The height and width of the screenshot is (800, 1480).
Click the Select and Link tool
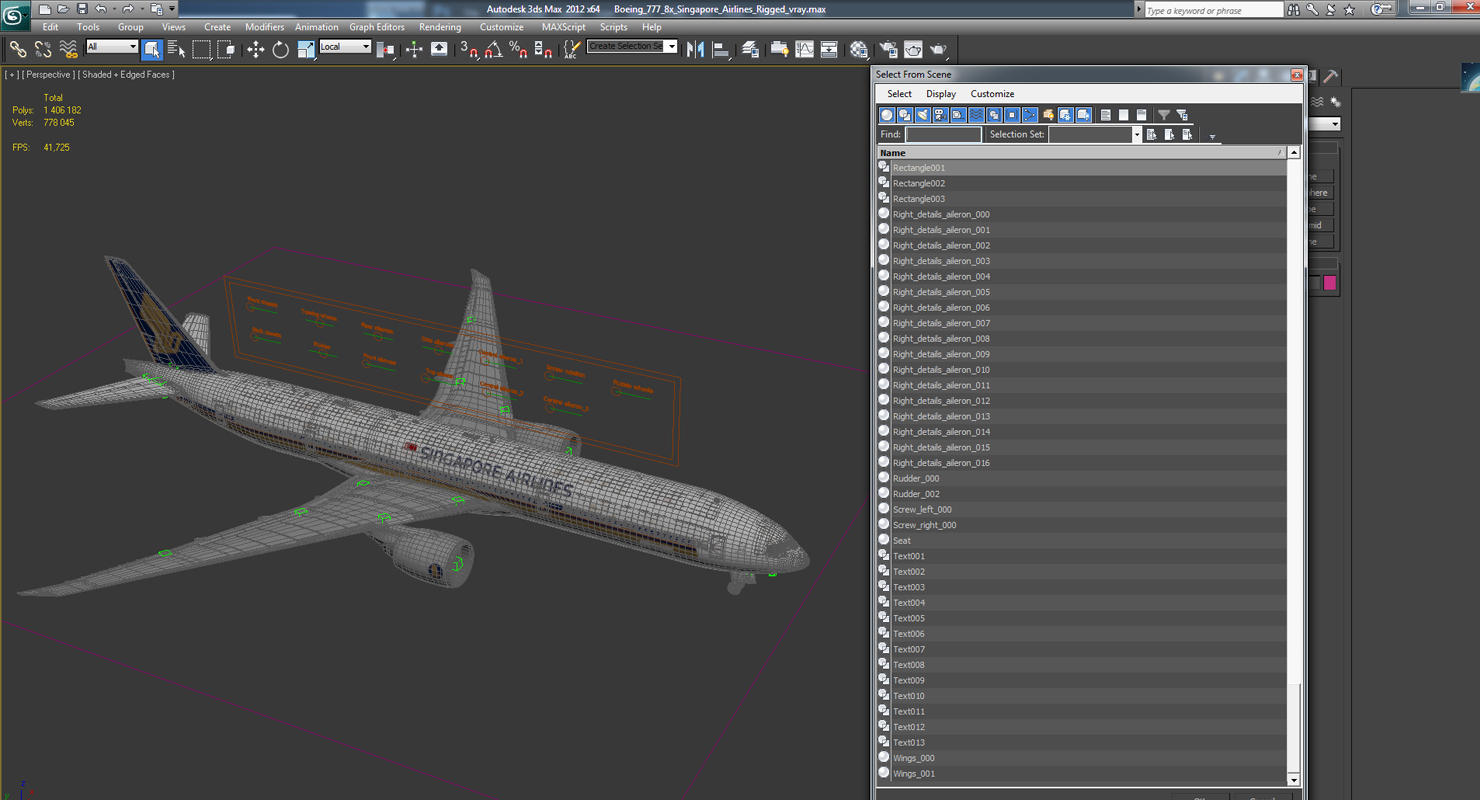pyautogui.click(x=18, y=49)
